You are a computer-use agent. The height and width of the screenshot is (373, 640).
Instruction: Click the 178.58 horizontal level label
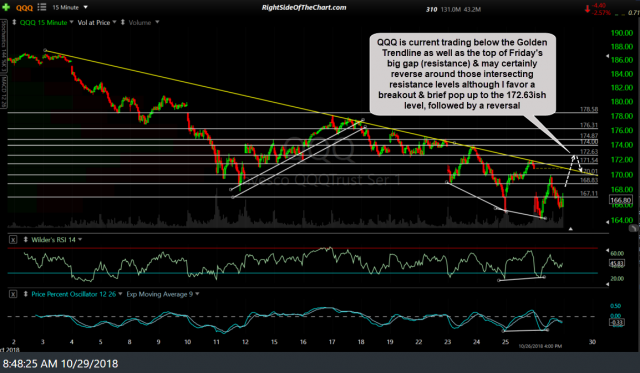(x=589, y=109)
